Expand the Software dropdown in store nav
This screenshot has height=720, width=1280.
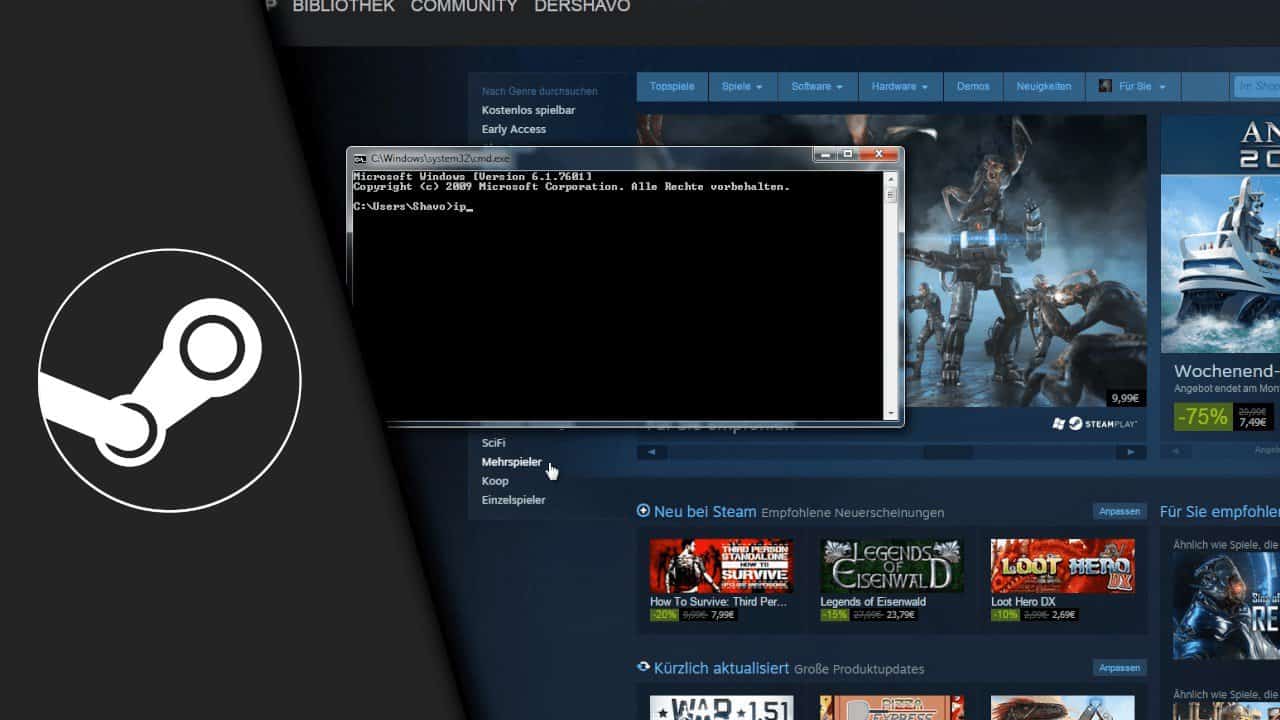(817, 86)
